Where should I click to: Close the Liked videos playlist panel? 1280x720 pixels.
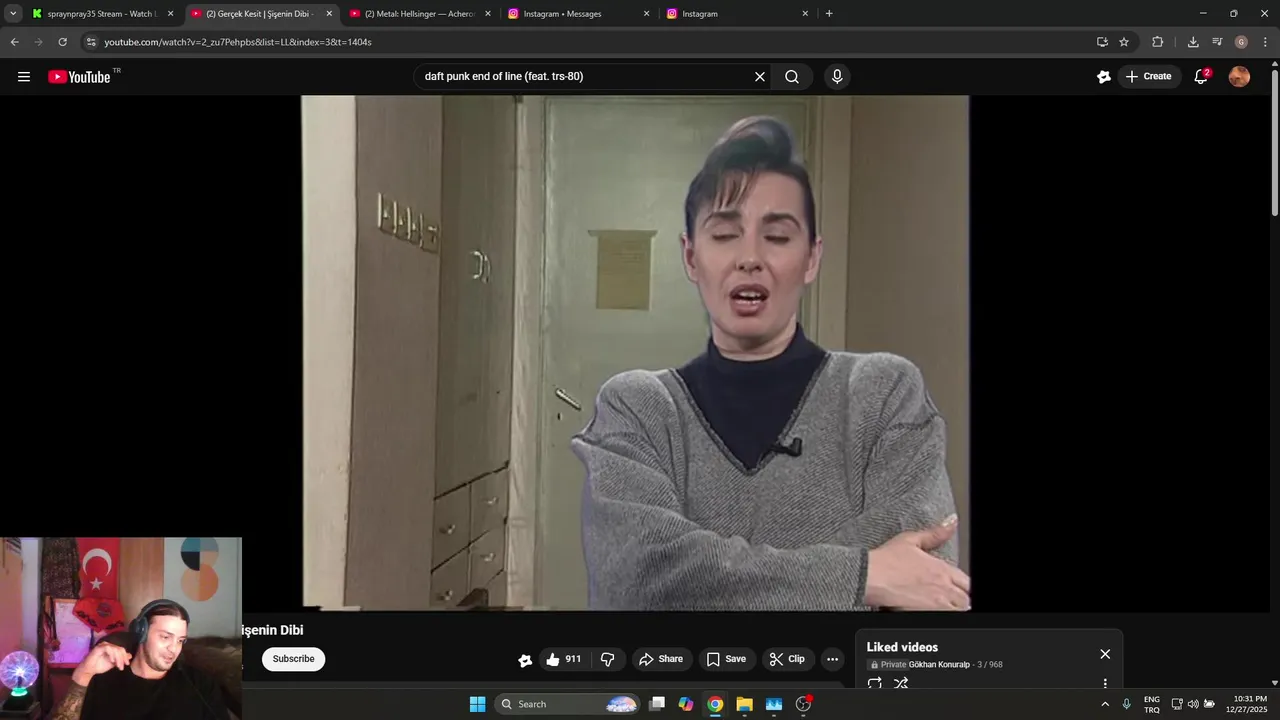[x=1105, y=654]
